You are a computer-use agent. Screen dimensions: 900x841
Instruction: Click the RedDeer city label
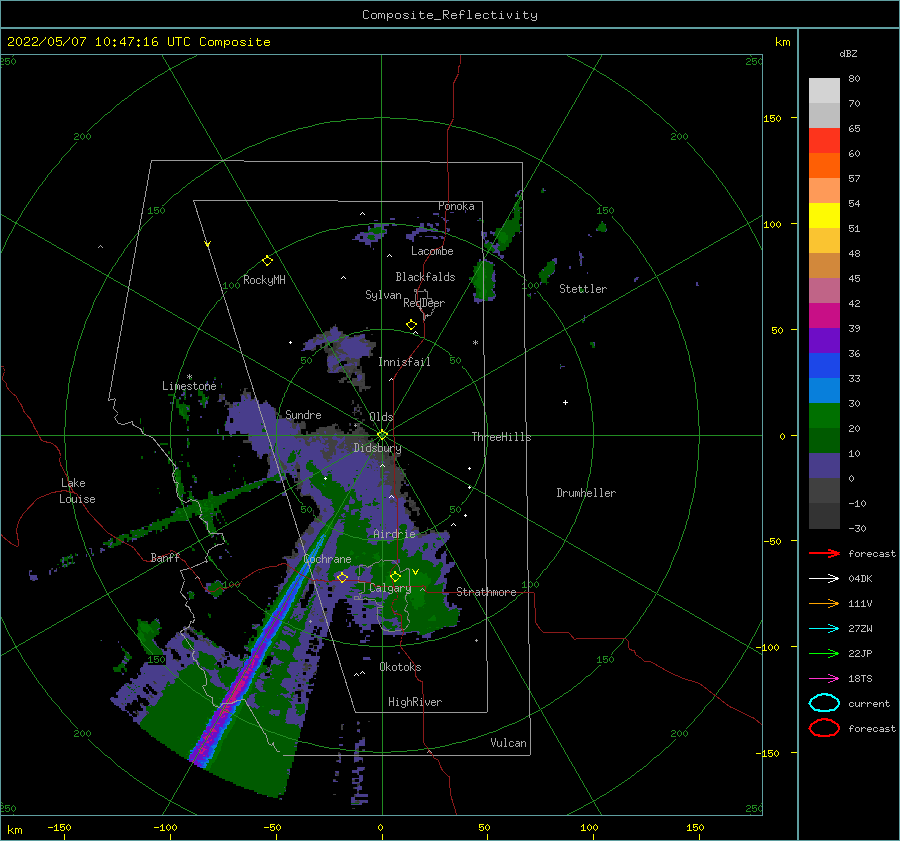[424, 303]
